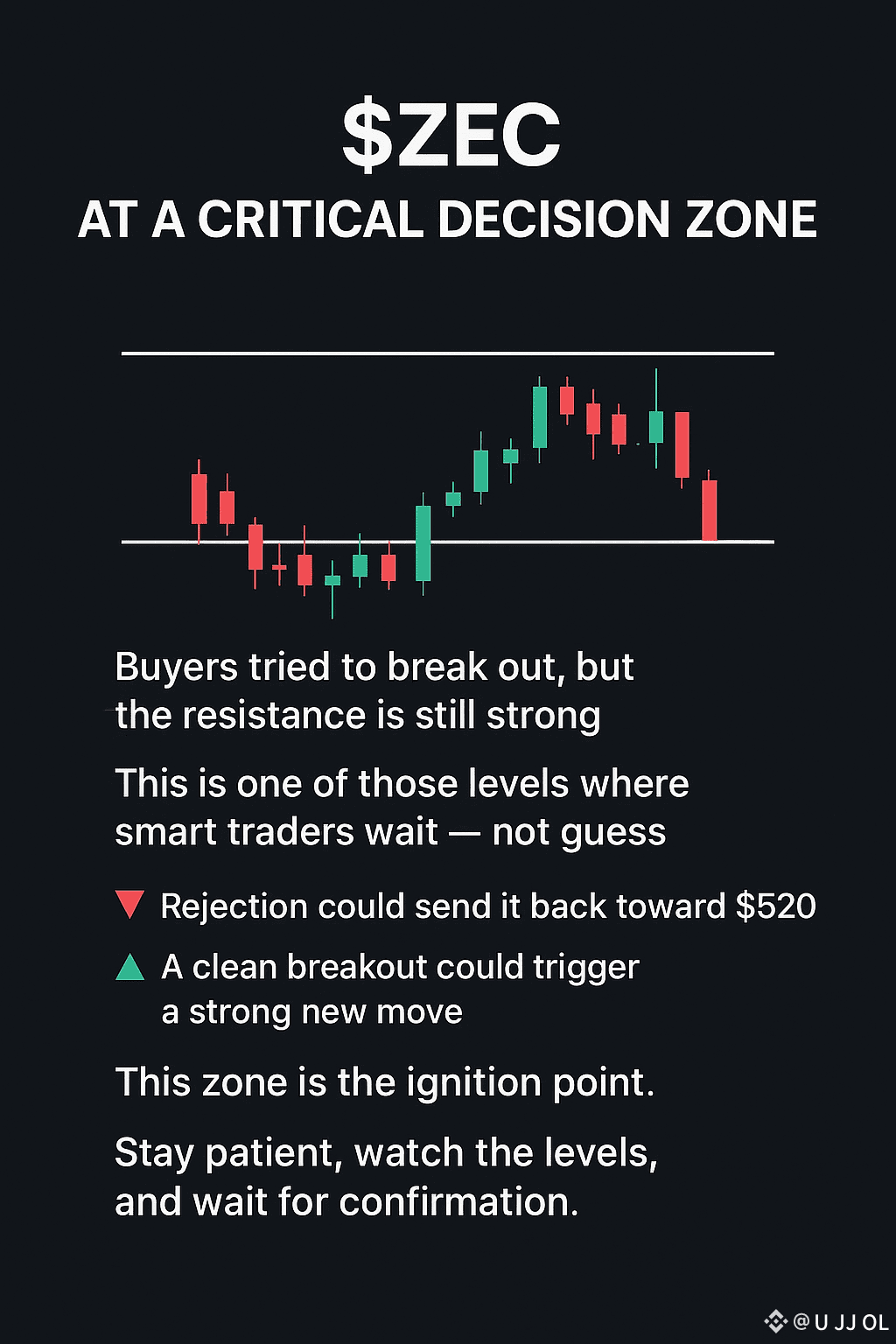The image size is (896, 1344).
Task: Select the last red candle touching support line
Action: pyautogui.click(x=710, y=507)
